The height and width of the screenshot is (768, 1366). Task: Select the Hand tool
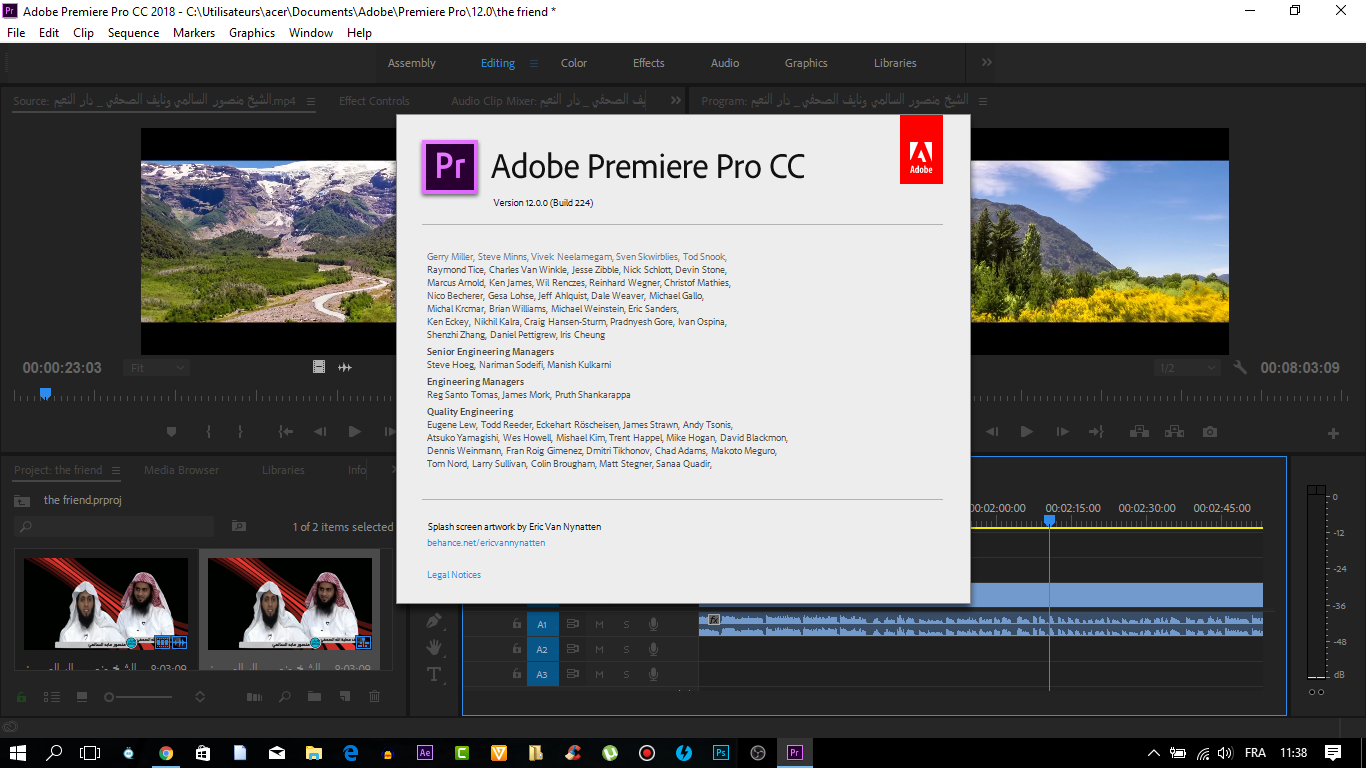point(434,648)
